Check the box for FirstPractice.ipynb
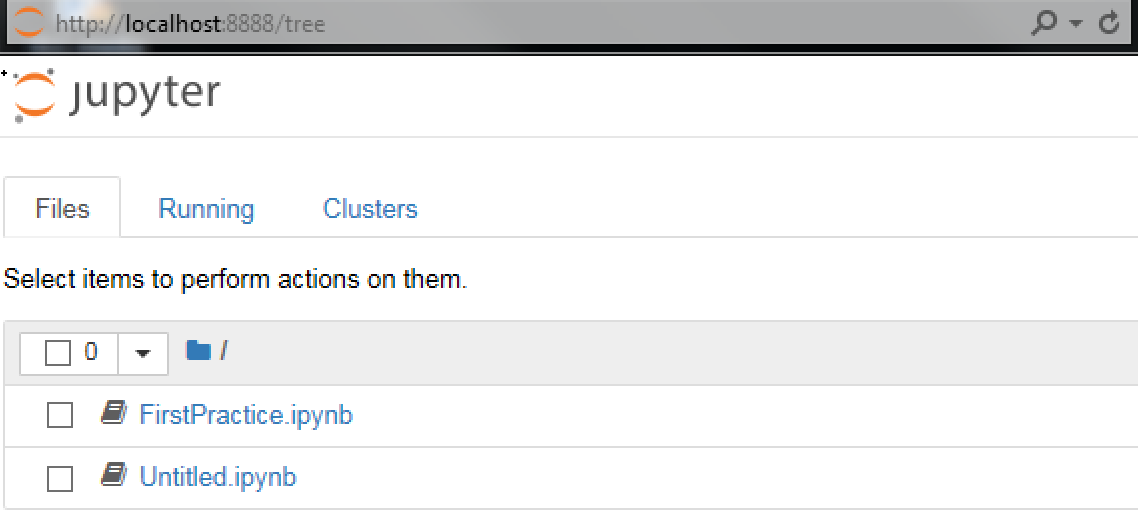 [60, 416]
